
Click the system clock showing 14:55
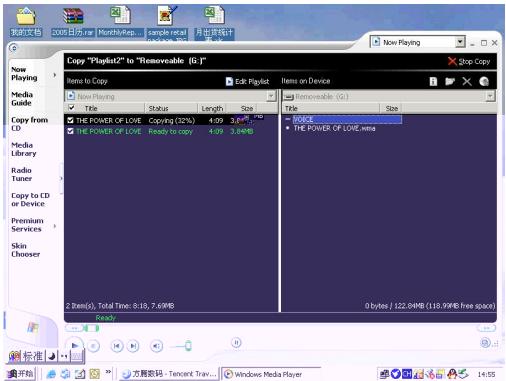pos(486,375)
